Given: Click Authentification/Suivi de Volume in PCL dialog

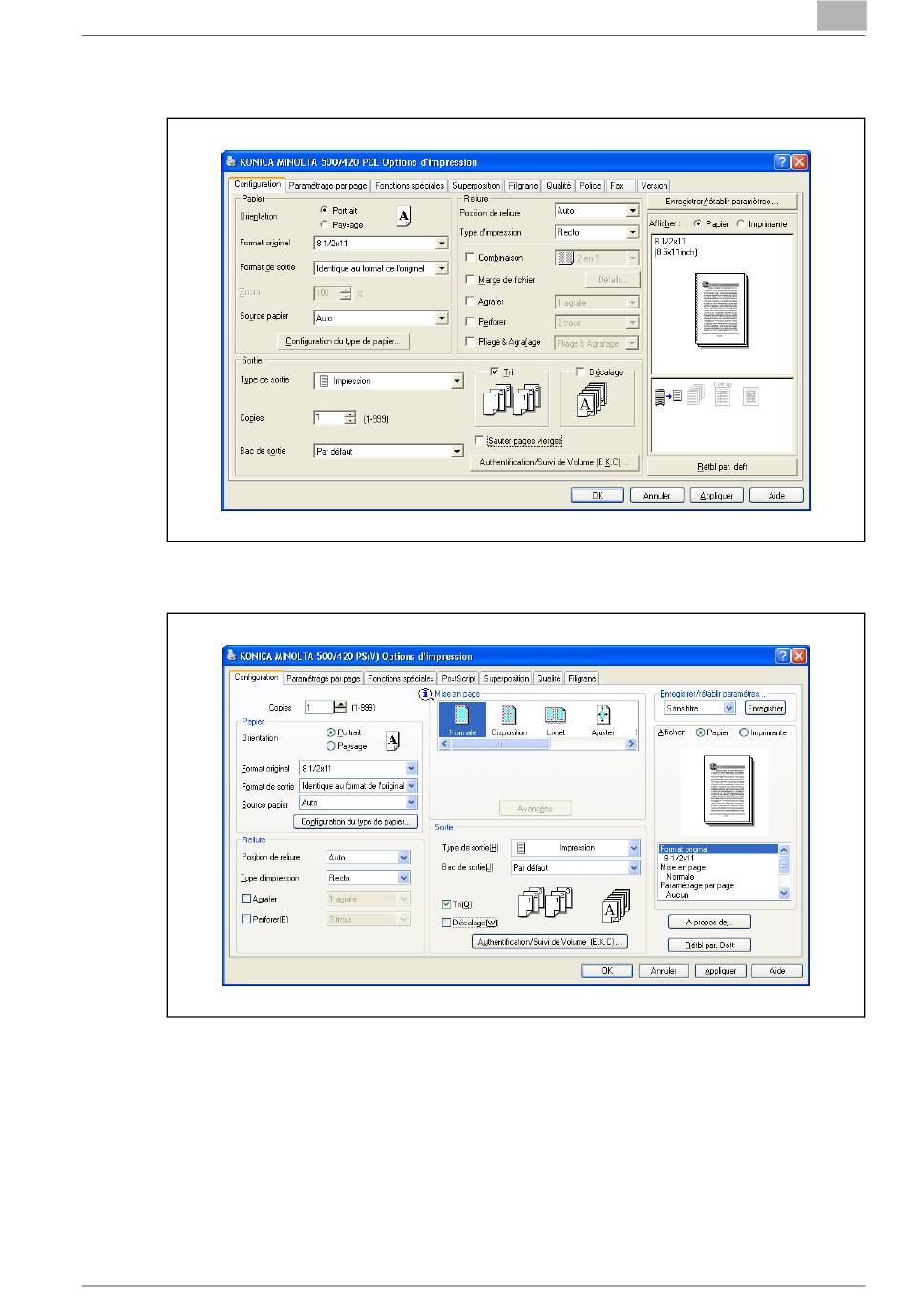Looking at the screenshot, I should coord(555,462).
